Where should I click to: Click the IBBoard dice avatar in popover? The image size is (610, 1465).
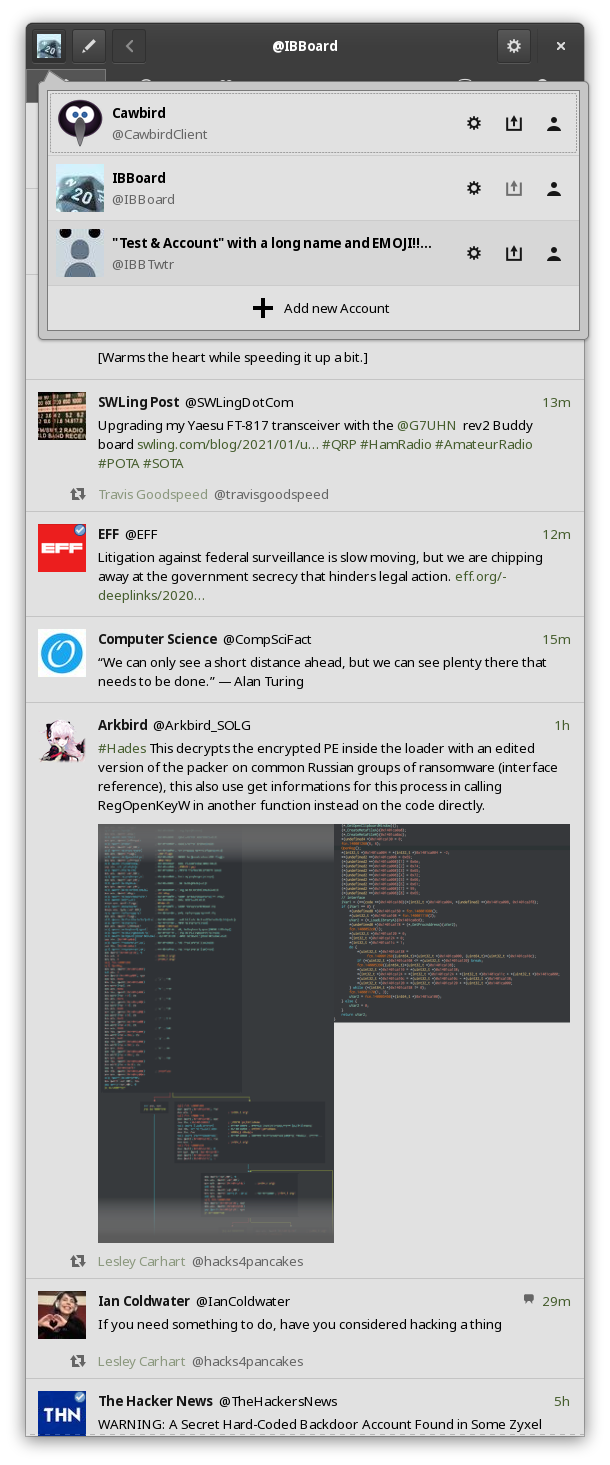click(x=80, y=188)
